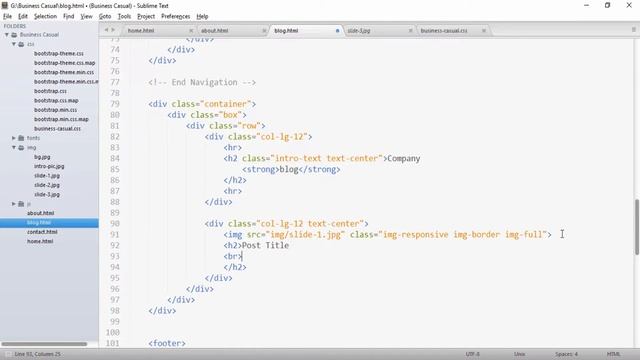The image size is (640, 360).
Task: Open the Goto menu
Action: 105,16
